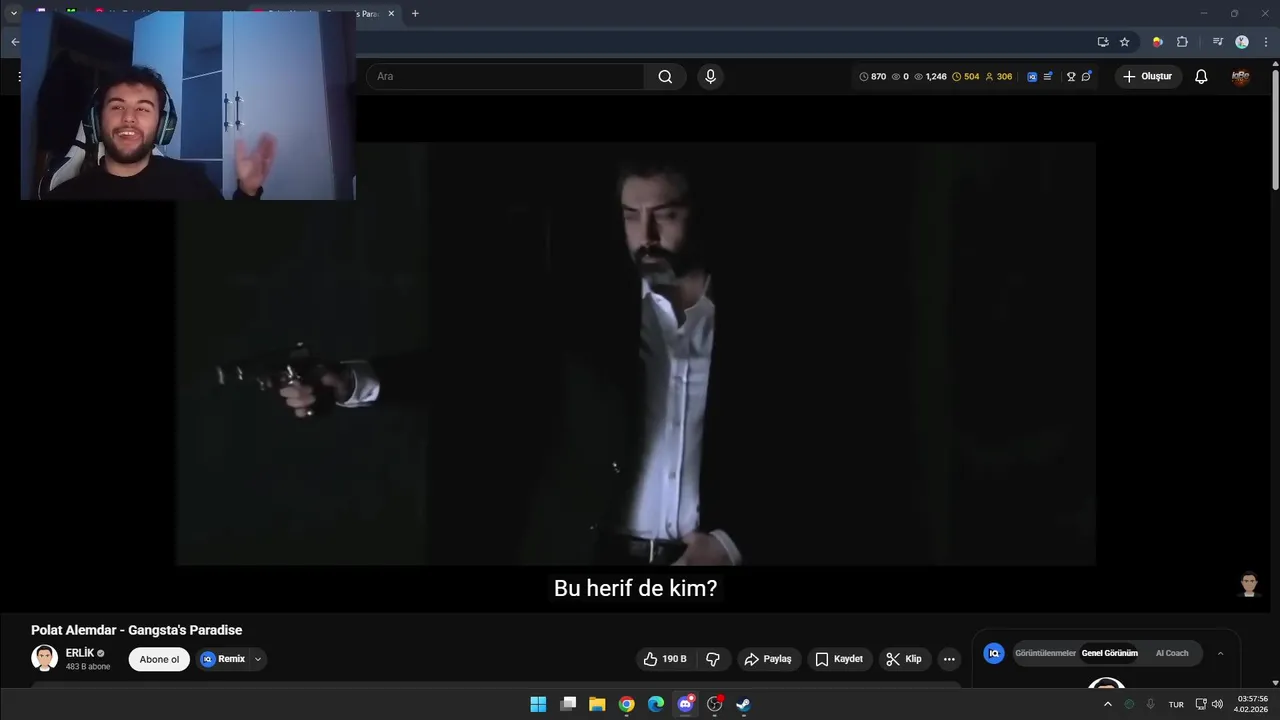Click the 306 subscribers stat

pyautogui.click(x=999, y=76)
